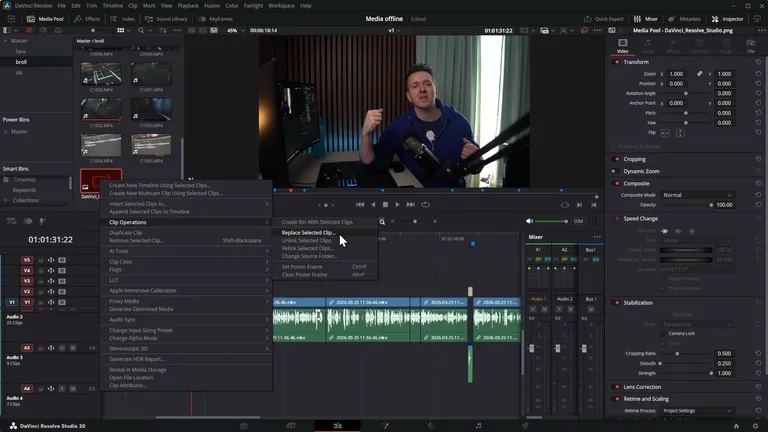Mute track A3 with M button
Viewport: 768px width, 432px height.
[x=72, y=348]
